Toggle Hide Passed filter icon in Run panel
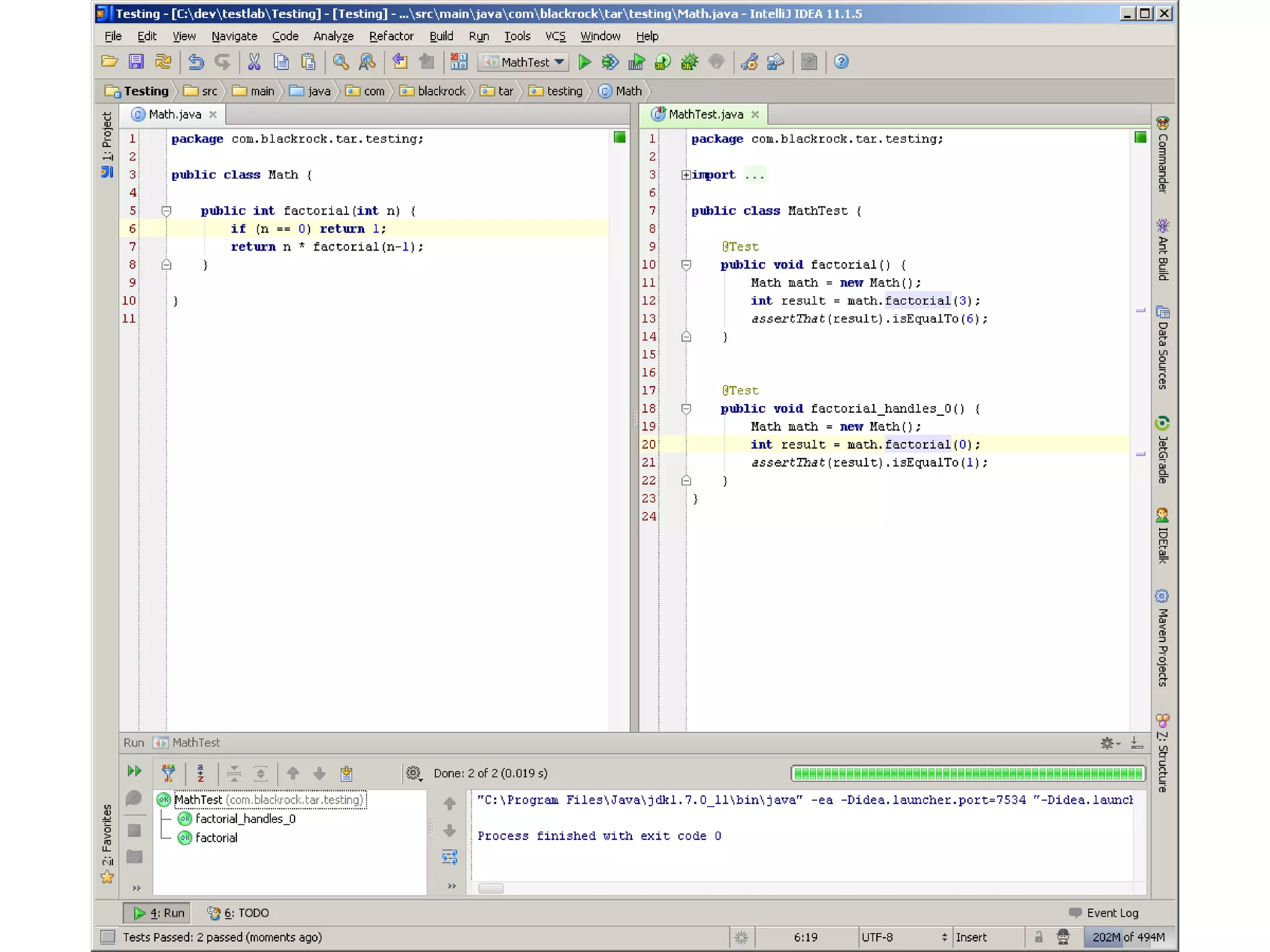 168,773
